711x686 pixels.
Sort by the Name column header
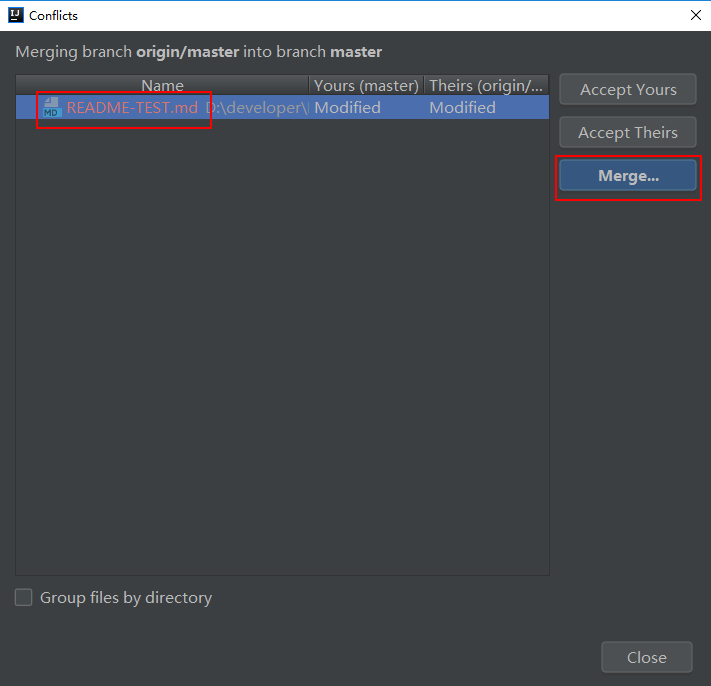[x=162, y=85]
